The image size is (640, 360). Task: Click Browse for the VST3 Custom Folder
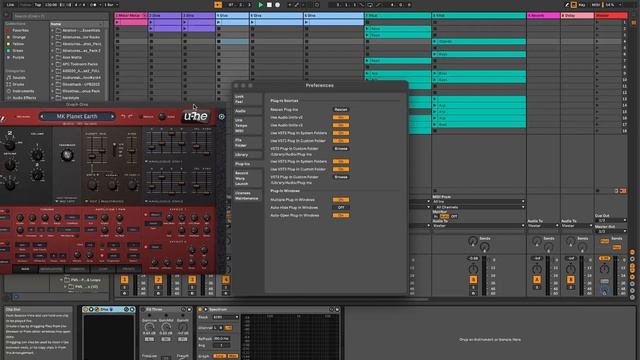(x=340, y=177)
